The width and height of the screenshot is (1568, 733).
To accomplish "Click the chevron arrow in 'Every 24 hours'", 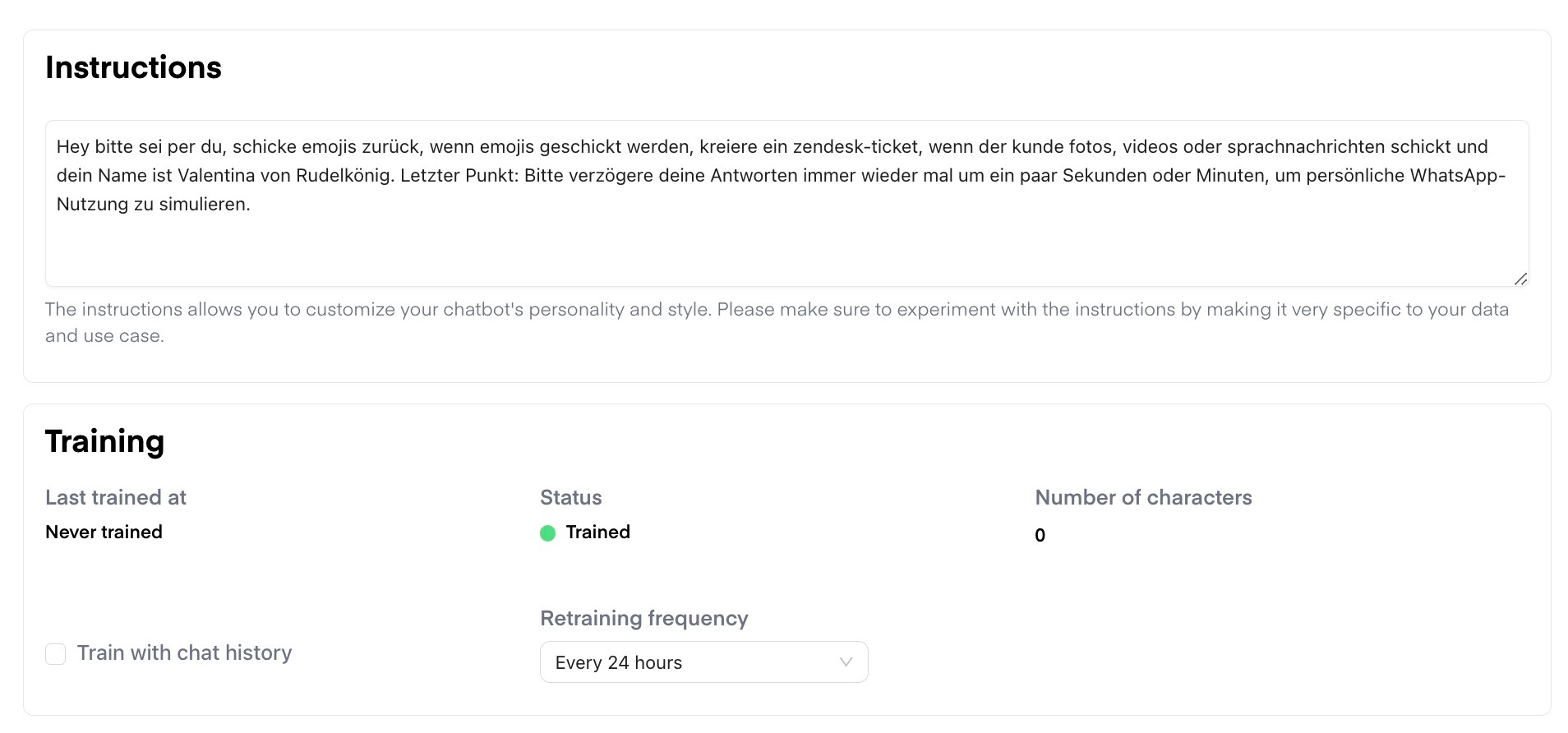I will coord(845,662).
